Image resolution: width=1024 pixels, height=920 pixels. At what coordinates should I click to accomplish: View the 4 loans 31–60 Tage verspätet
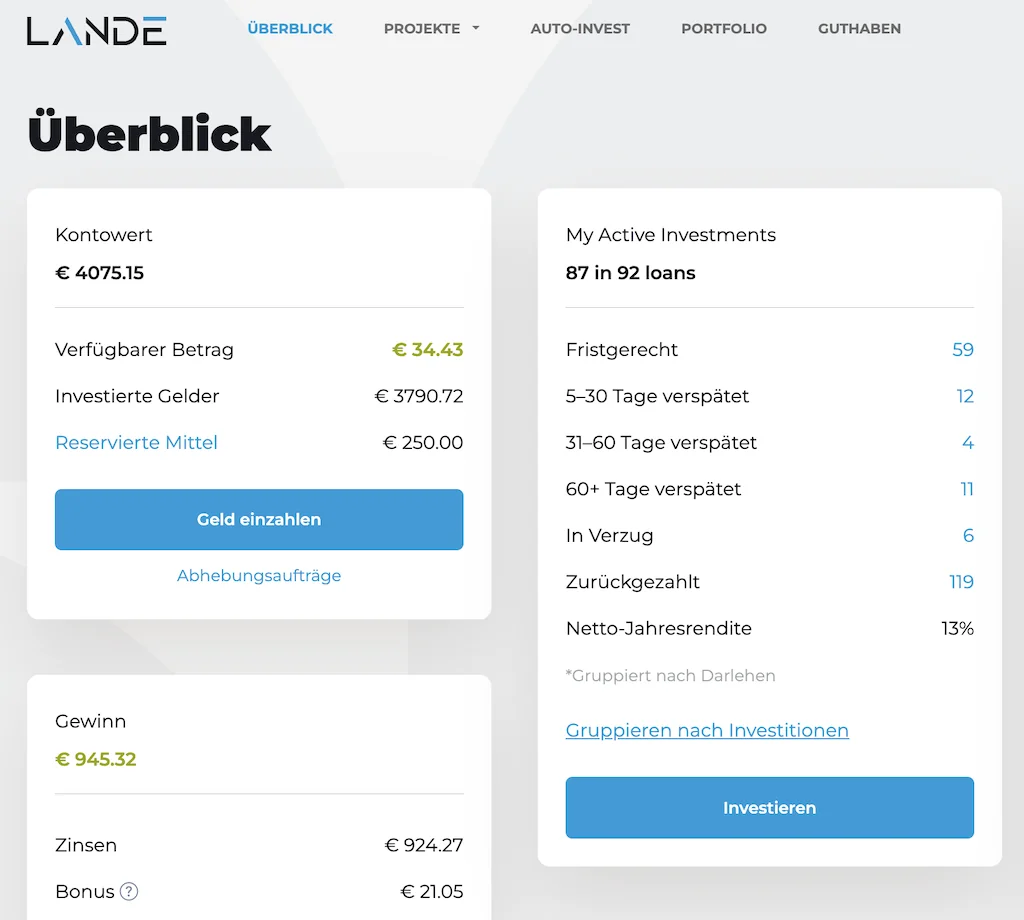click(967, 443)
